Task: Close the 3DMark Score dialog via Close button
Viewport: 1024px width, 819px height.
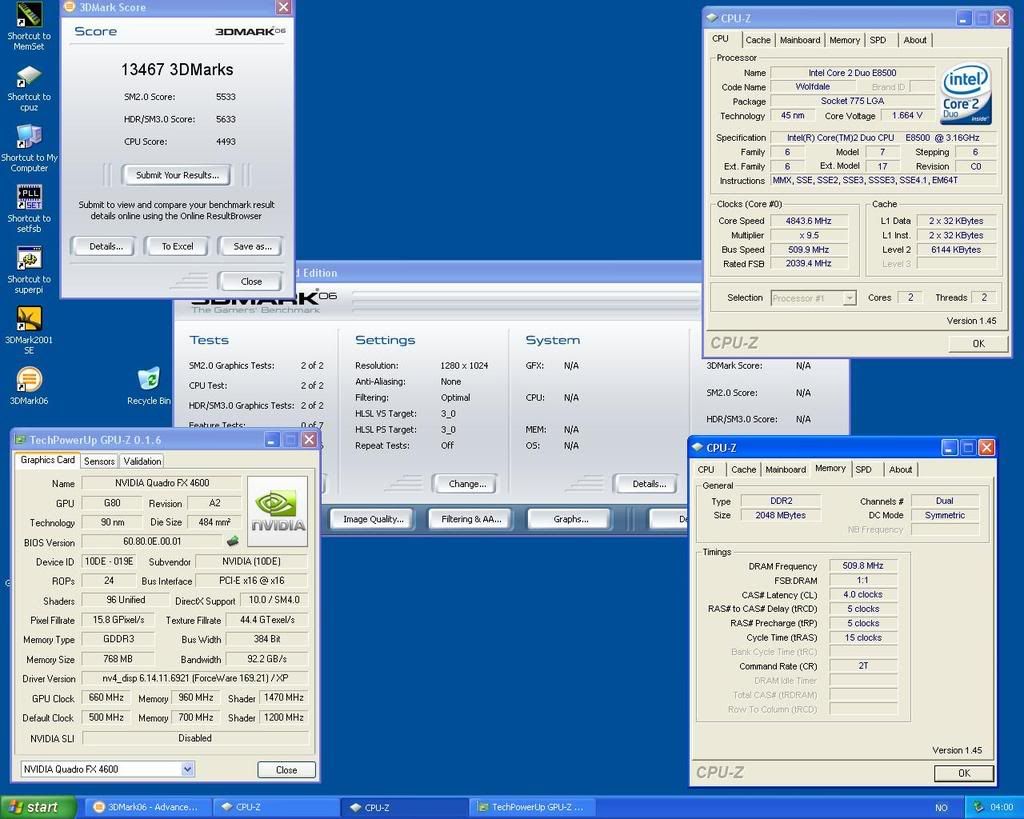Action: [x=251, y=281]
